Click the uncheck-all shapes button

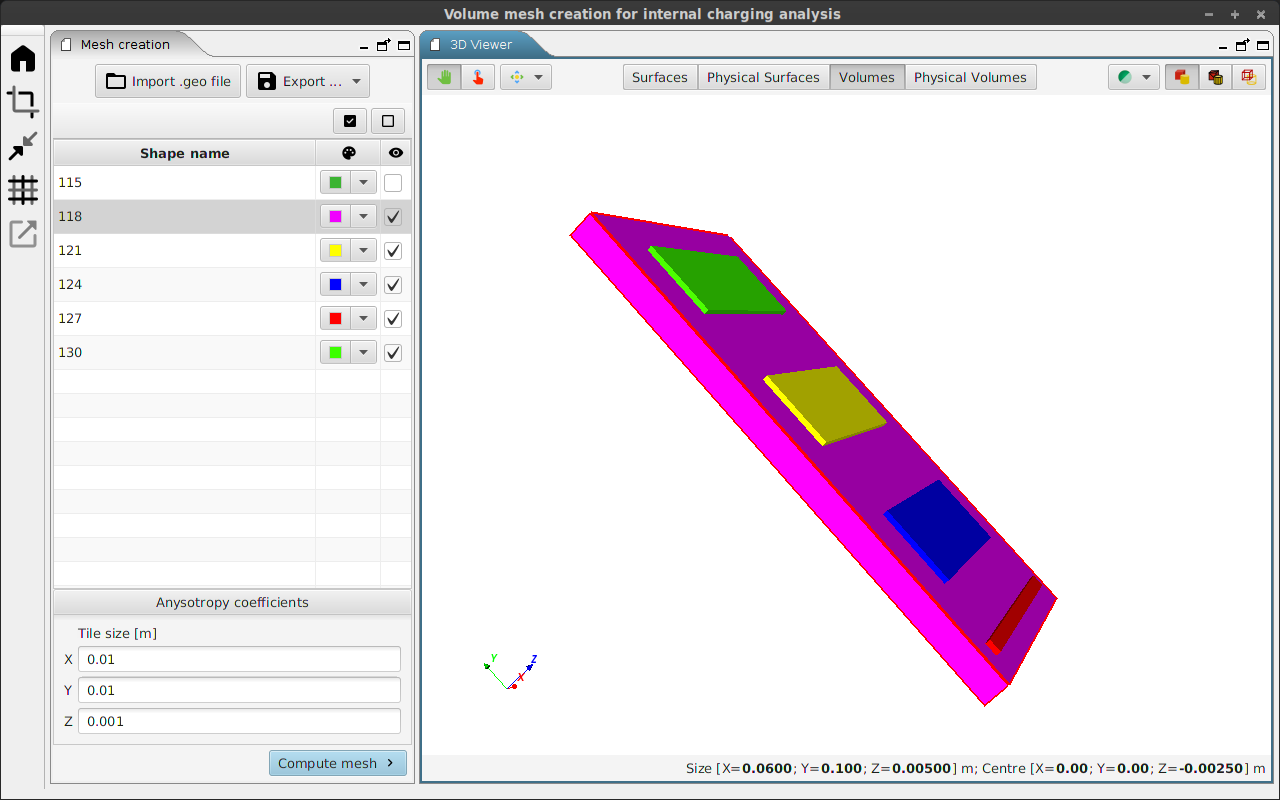tap(388, 121)
